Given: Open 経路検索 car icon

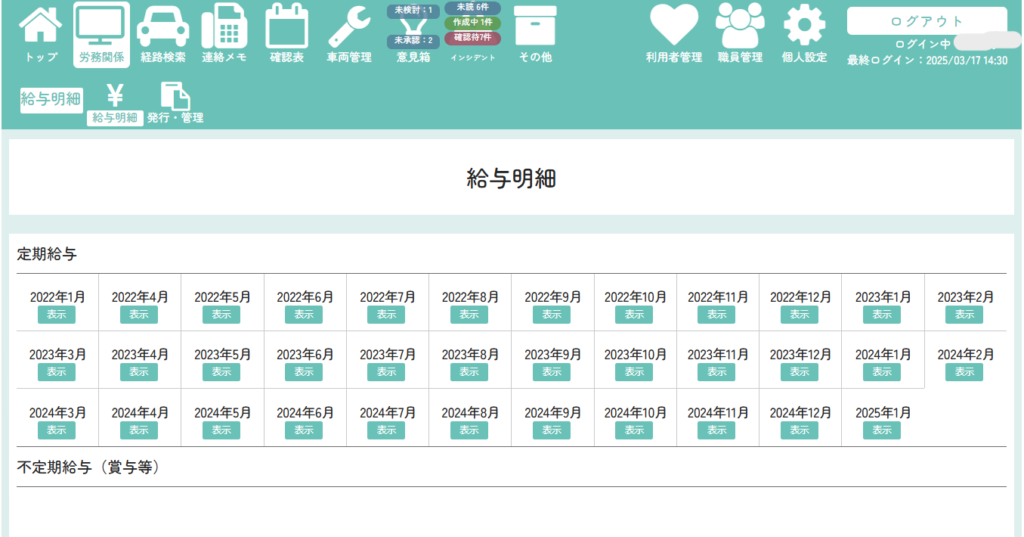Looking at the screenshot, I should click(x=163, y=33).
